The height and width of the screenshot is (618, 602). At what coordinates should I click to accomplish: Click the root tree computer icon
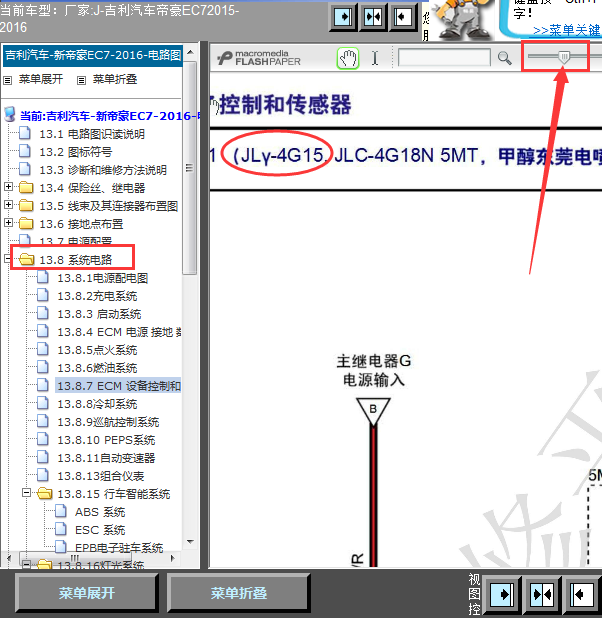click(x=10, y=115)
